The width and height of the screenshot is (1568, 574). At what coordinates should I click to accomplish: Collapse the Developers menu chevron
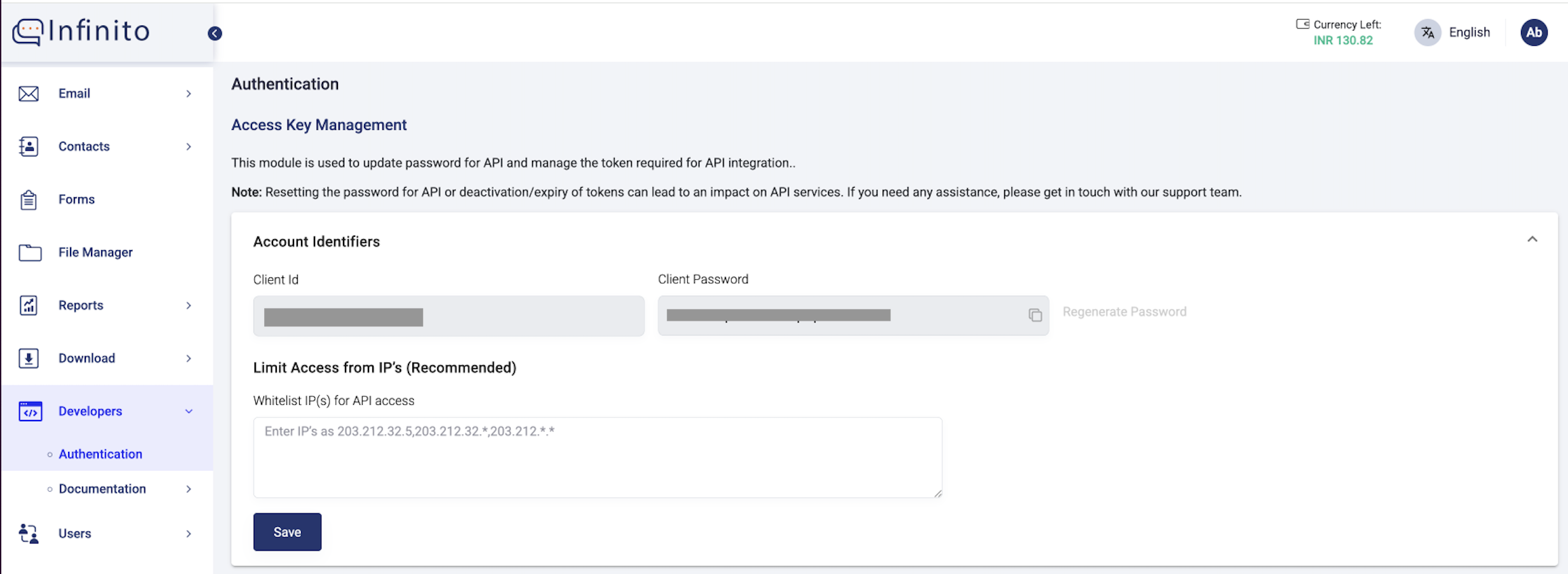tap(189, 411)
